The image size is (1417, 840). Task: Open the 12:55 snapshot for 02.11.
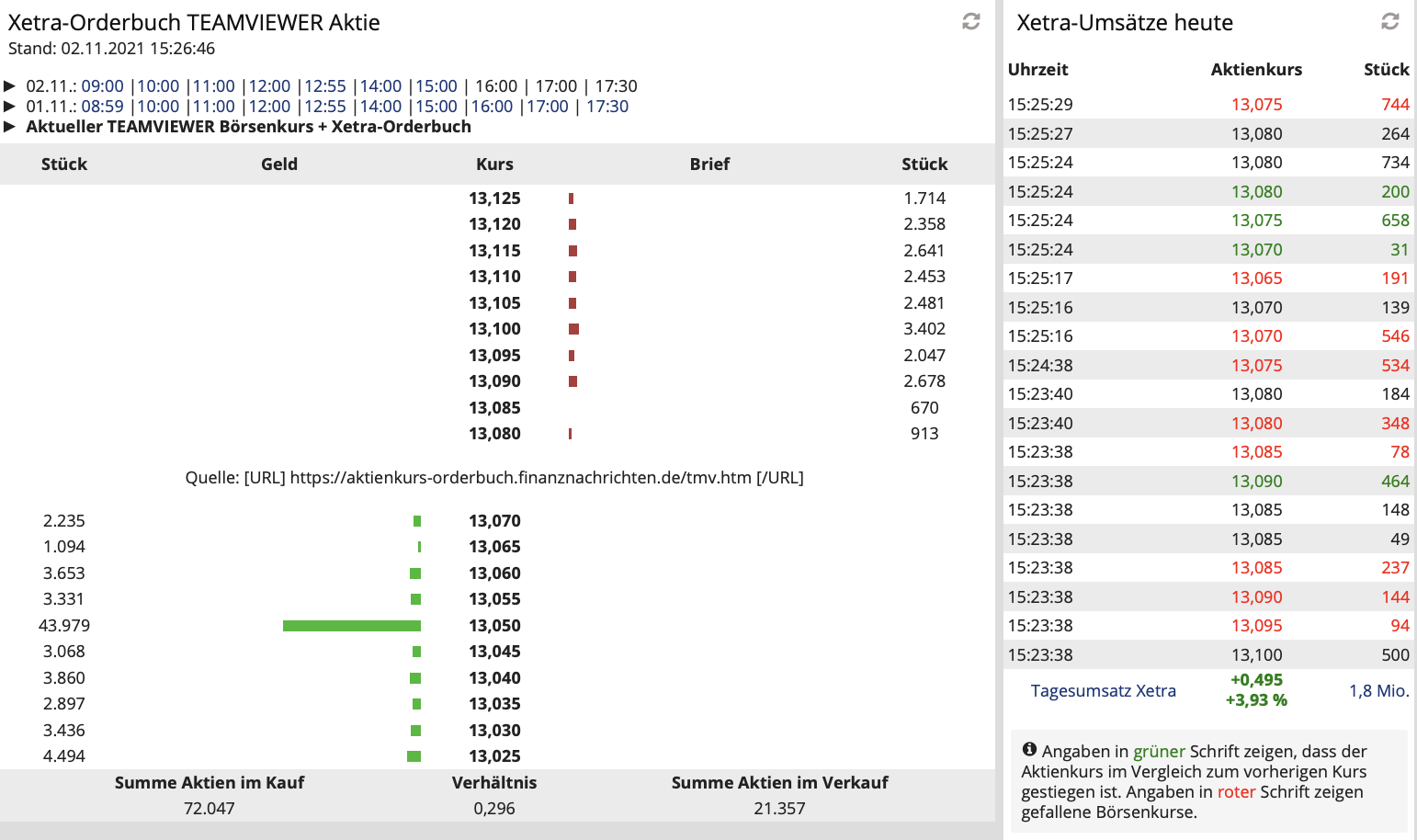[x=325, y=85]
